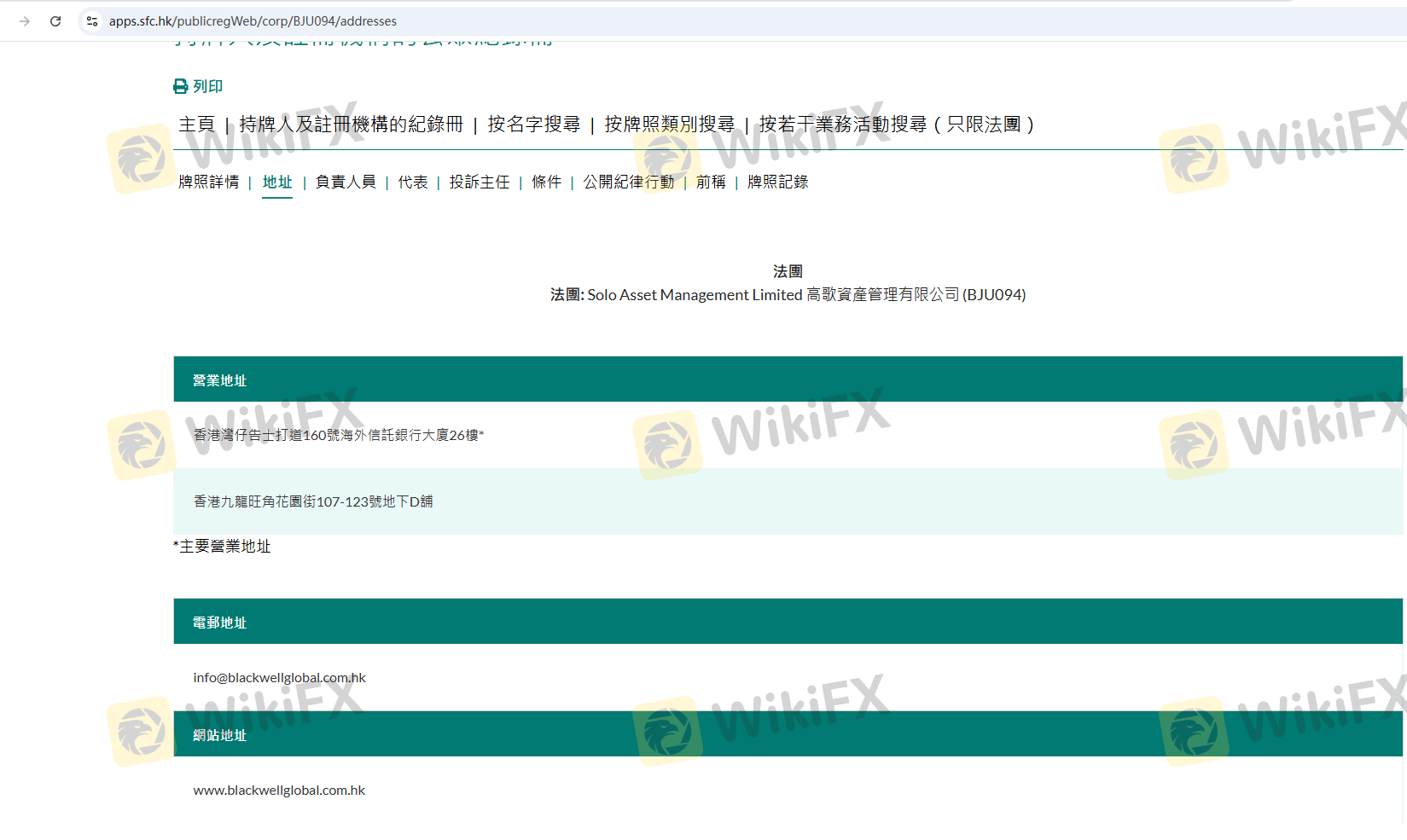Image resolution: width=1407 pixels, height=840 pixels.
Task: Click the browser reload icon
Action: 55,21
